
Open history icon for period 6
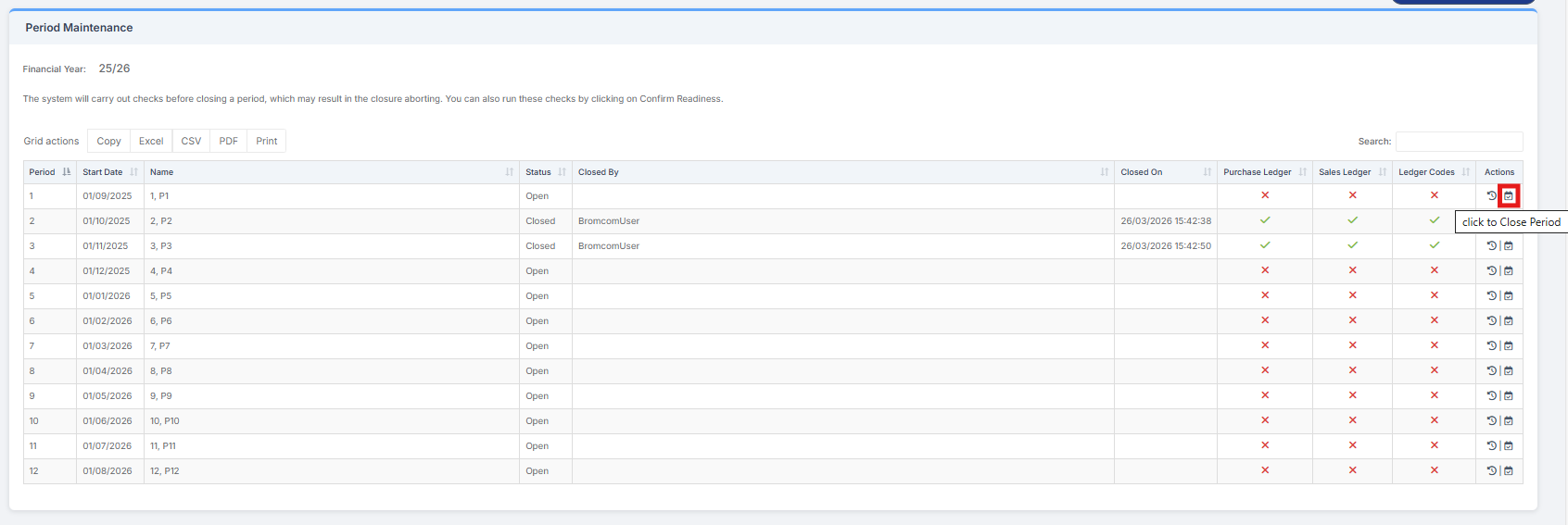pyautogui.click(x=1491, y=321)
